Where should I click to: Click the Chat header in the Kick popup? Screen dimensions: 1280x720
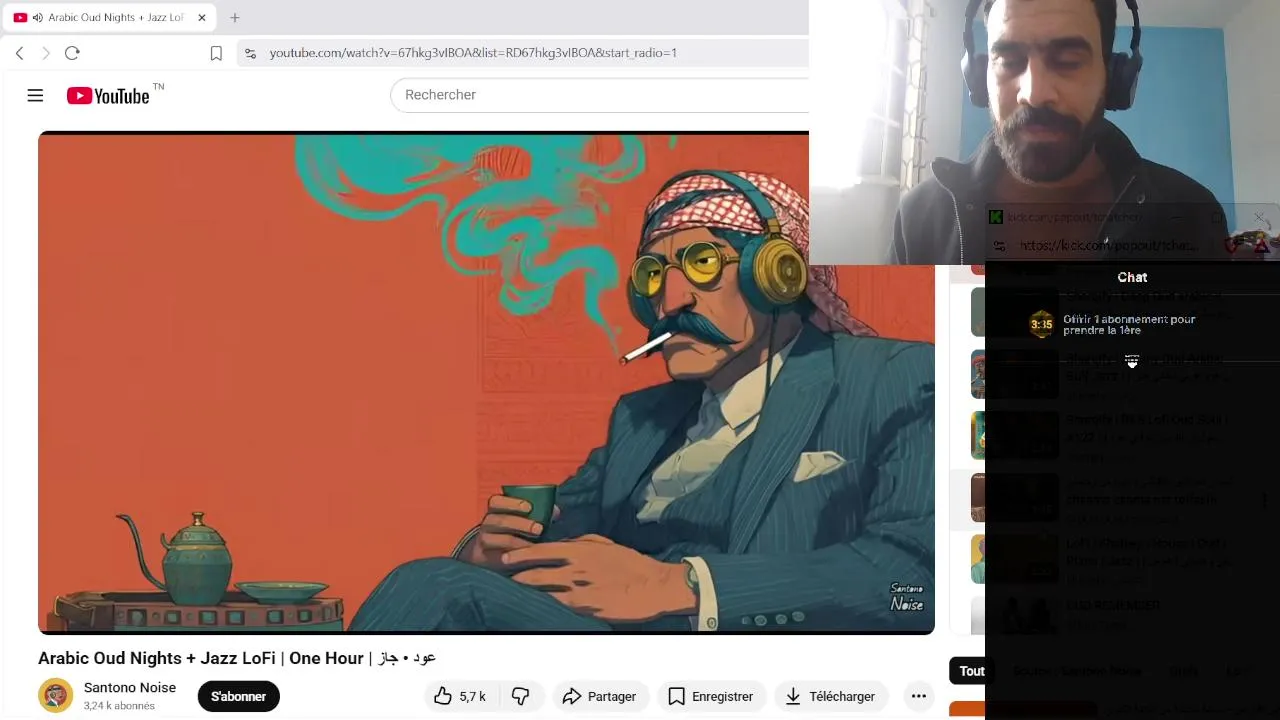click(x=1132, y=277)
